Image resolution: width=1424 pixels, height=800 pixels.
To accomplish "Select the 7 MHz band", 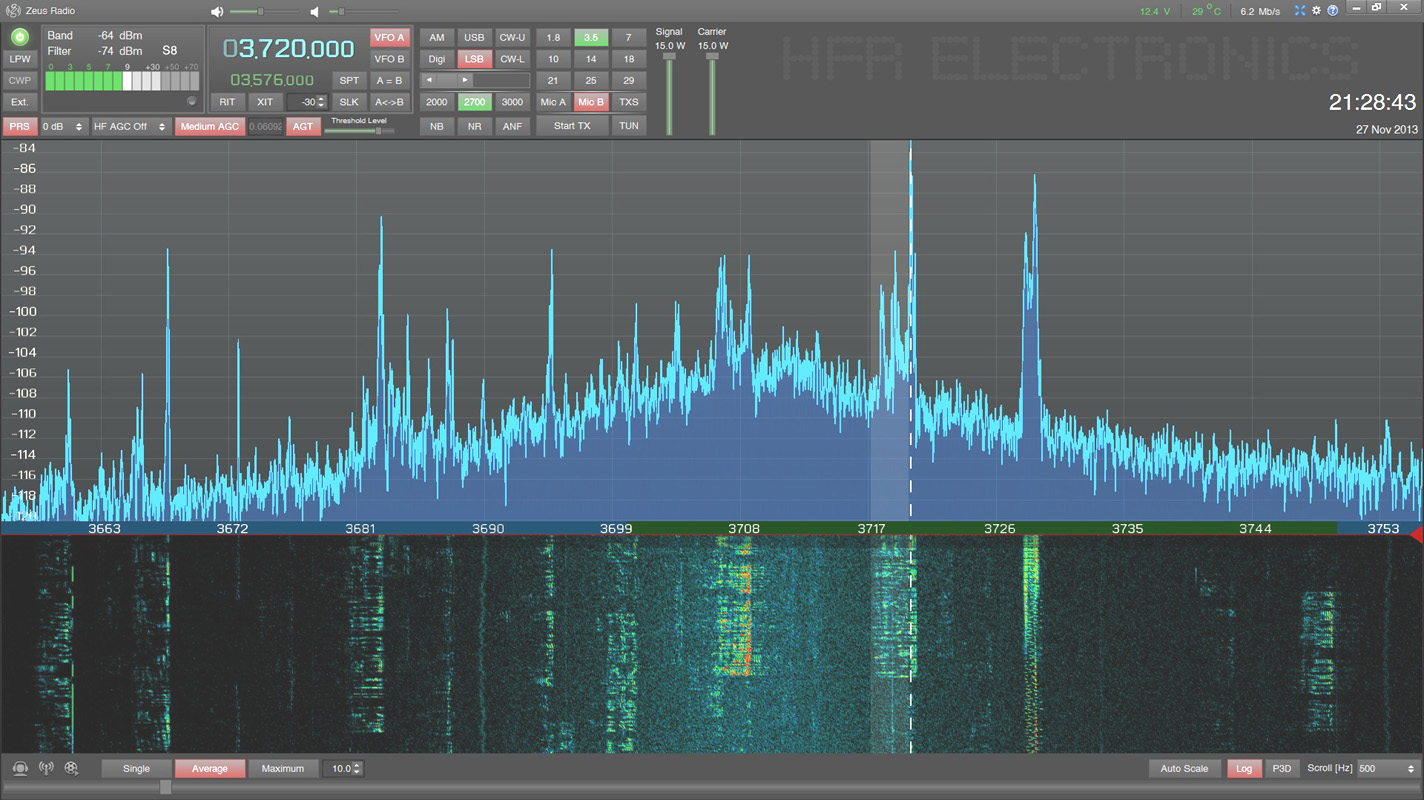I will click(628, 38).
